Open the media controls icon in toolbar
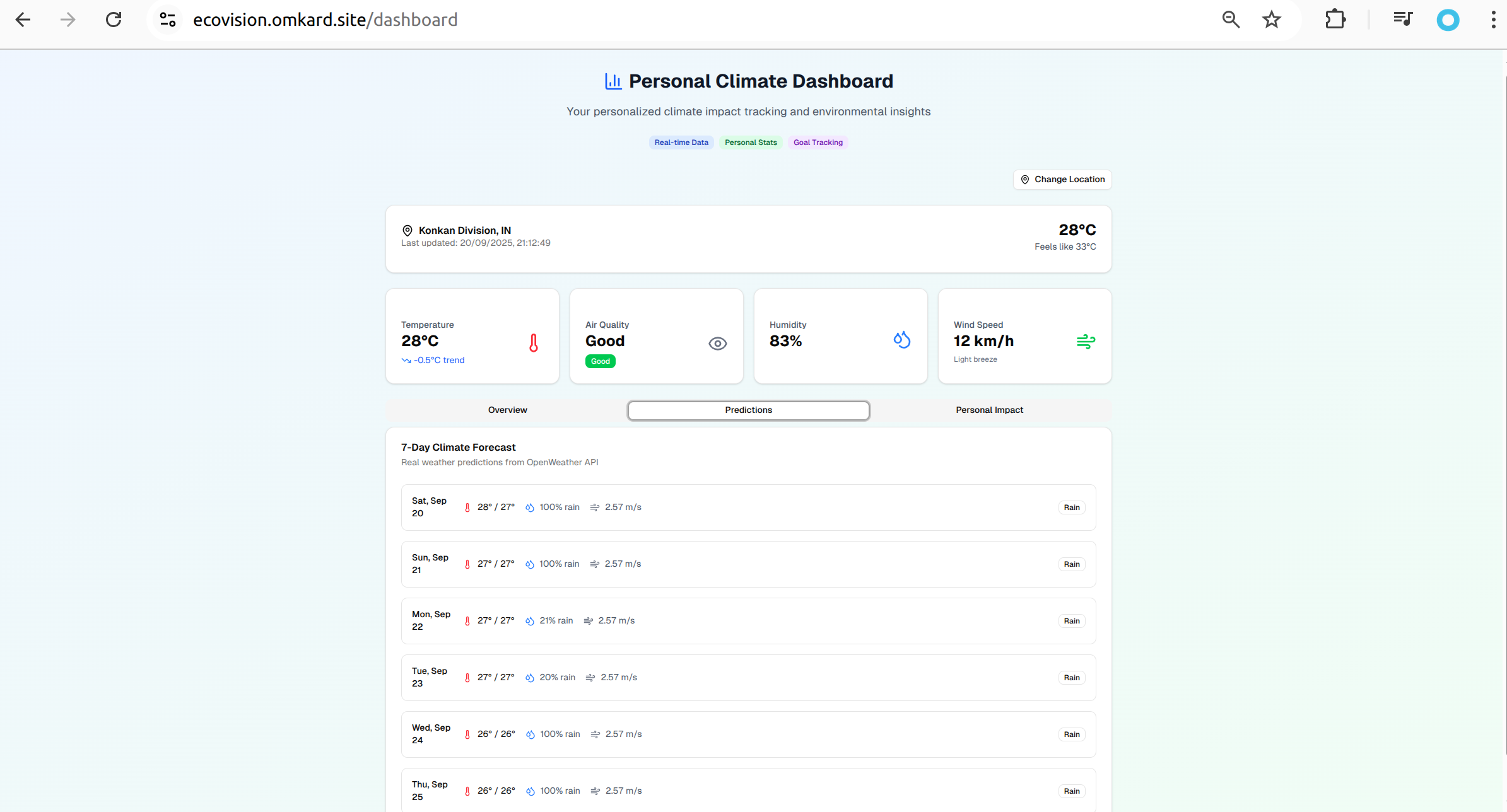This screenshot has height=812, width=1507. 1402,20
